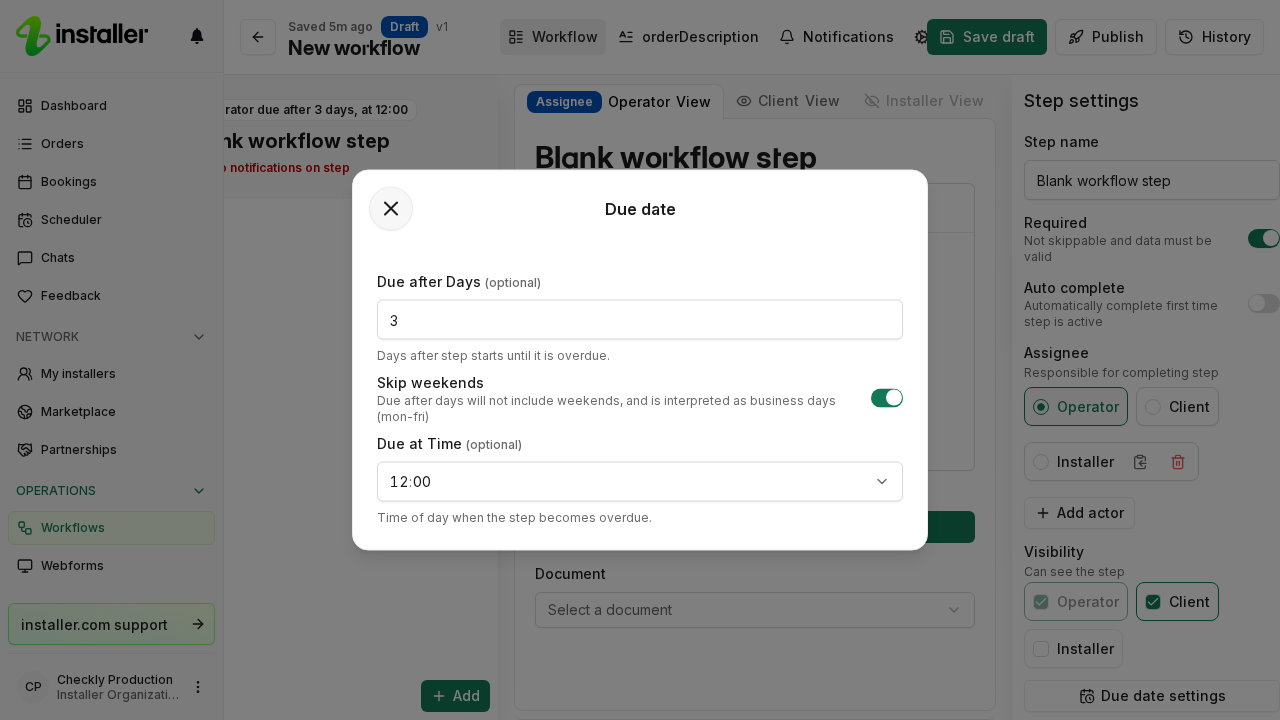Click the Due after Days input field
Screen dimensions: 1280x720
(640, 320)
